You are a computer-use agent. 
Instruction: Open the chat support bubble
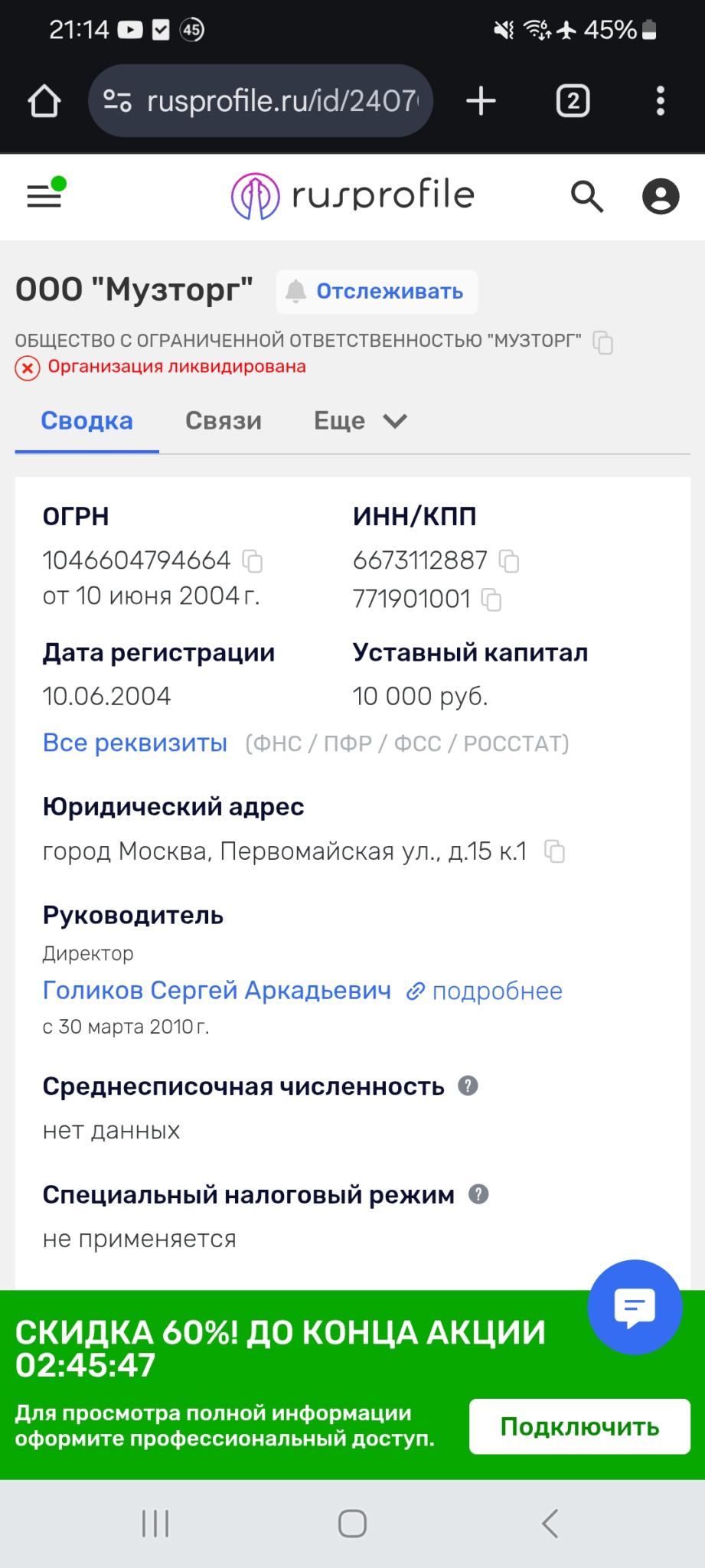point(635,1306)
